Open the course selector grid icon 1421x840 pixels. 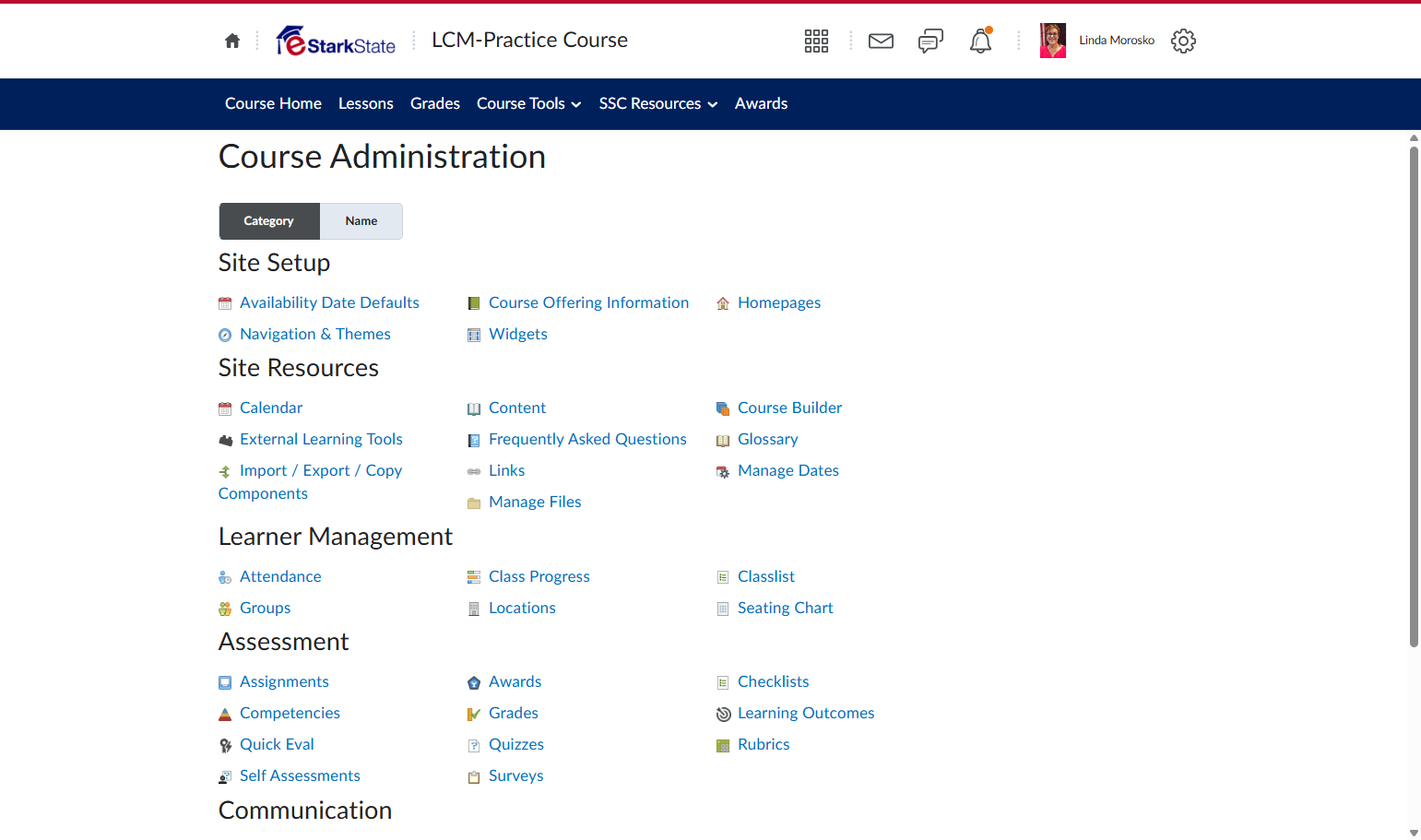point(816,41)
